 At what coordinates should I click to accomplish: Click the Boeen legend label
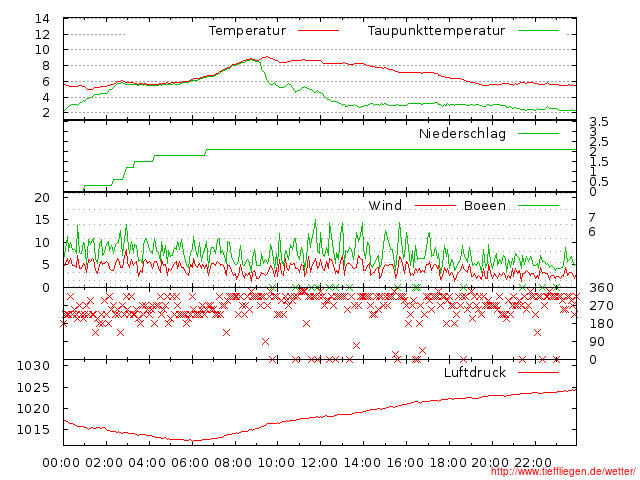point(485,205)
